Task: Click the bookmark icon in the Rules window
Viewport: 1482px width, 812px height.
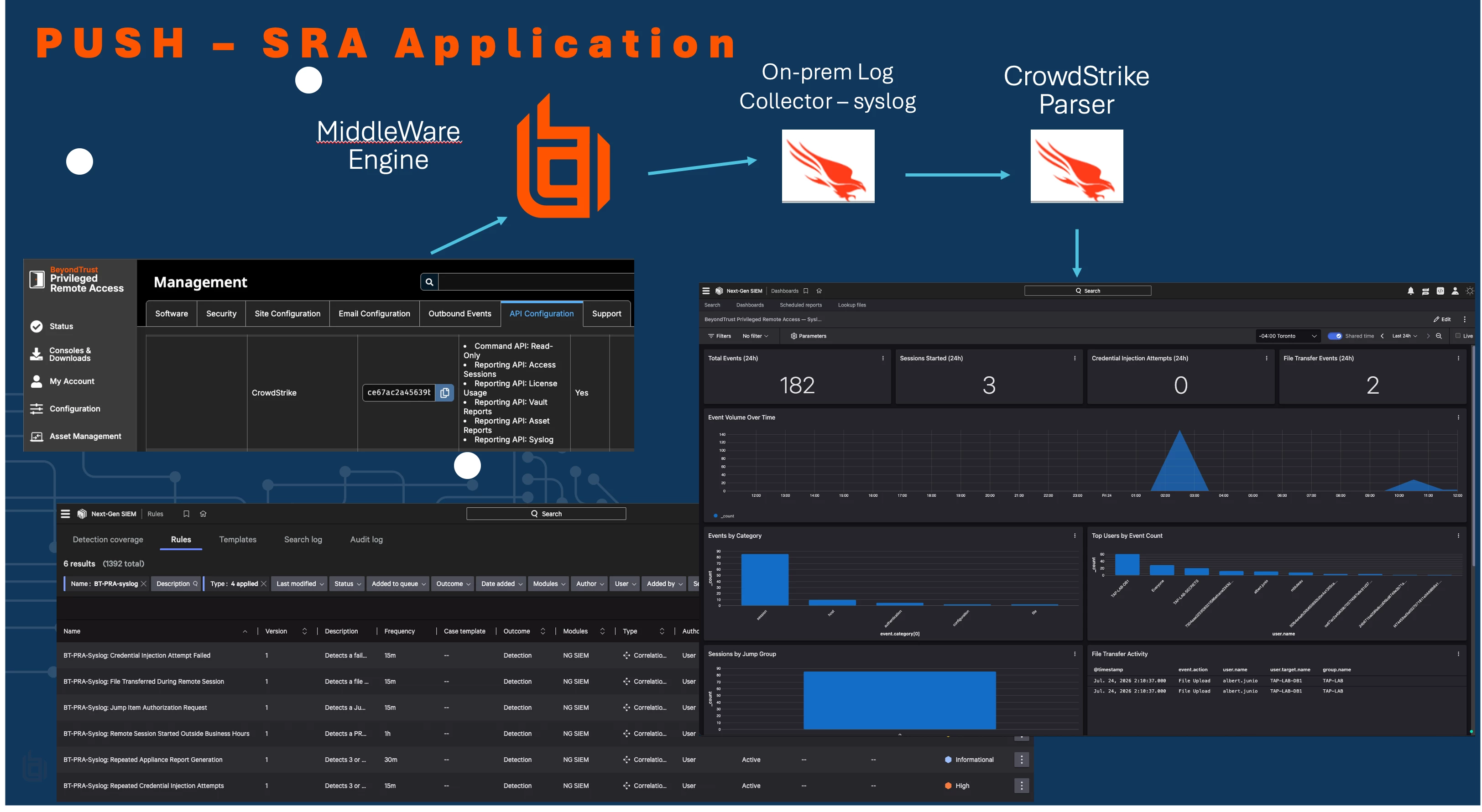Action: (187, 514)
